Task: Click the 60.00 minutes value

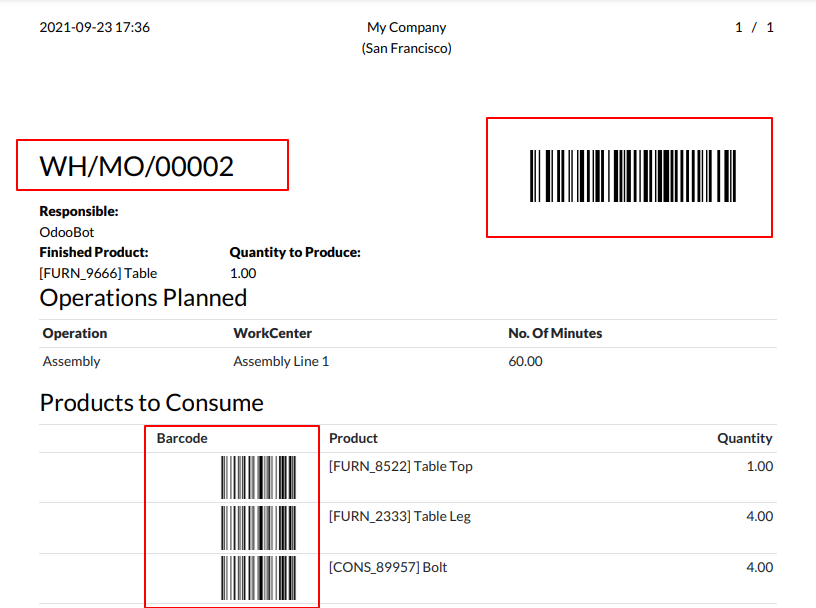Action: [526, 361]
